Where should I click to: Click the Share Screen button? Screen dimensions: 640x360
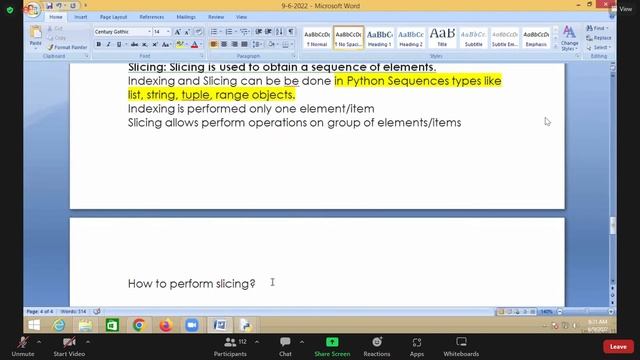click(x=332, y=346)
